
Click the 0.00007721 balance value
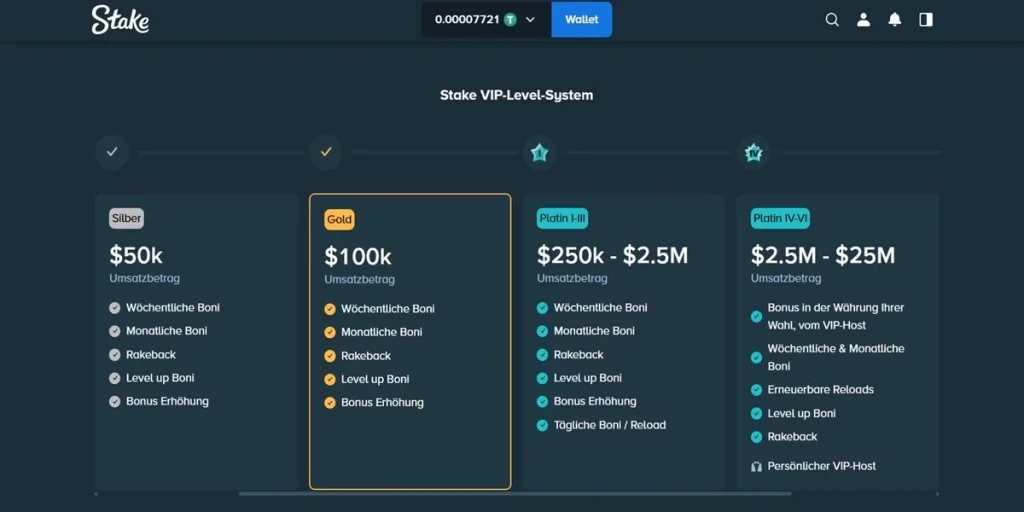coord(467,20)
